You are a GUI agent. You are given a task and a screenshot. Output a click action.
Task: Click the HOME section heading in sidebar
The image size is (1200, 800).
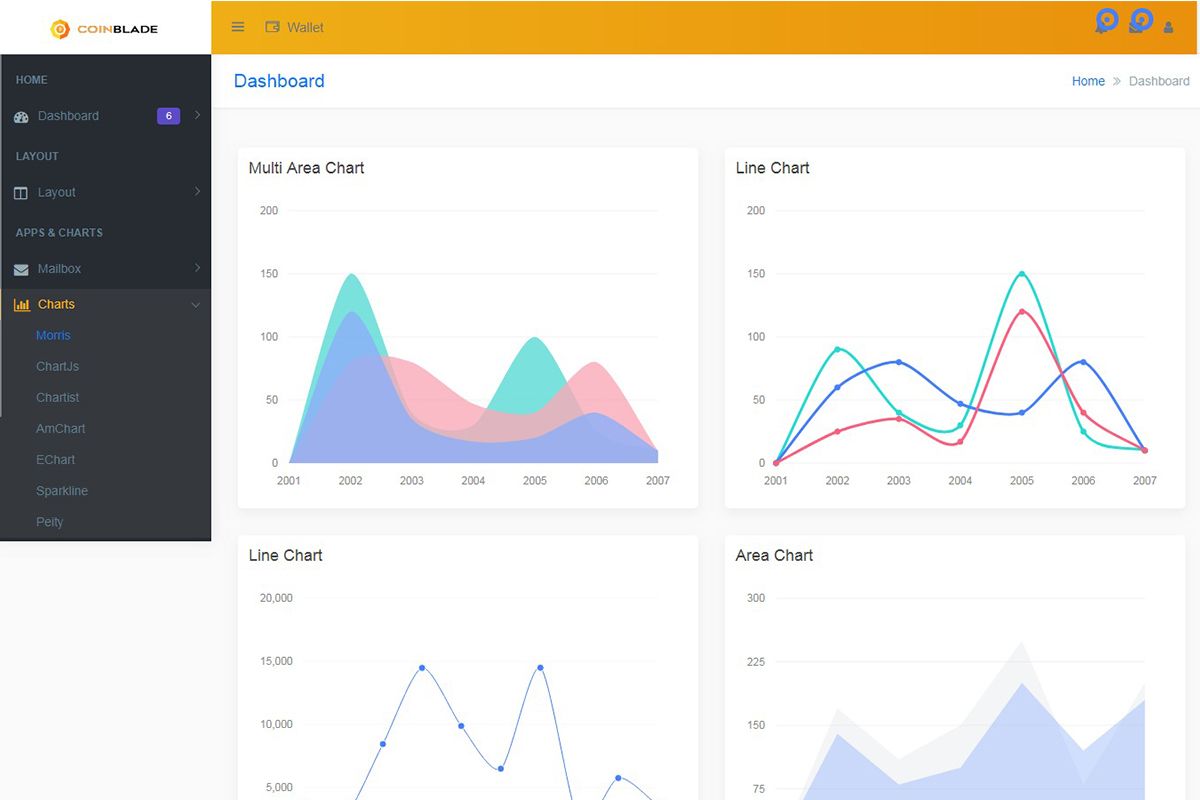pyautogui.click(x=32, y=80)
